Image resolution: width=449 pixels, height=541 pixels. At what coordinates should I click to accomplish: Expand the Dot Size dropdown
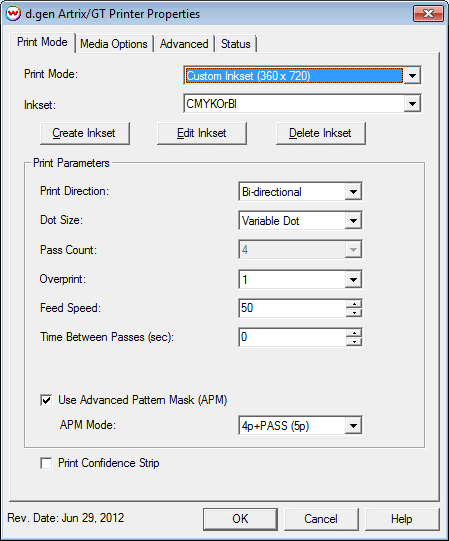click(353, 221)
